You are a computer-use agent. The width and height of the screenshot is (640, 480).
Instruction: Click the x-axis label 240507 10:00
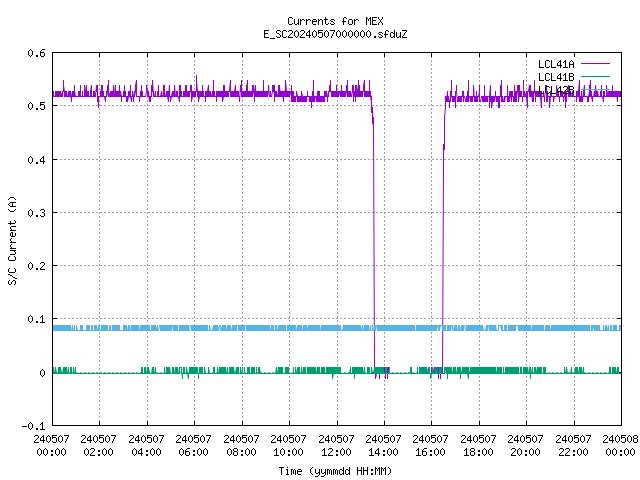[288, 445]
